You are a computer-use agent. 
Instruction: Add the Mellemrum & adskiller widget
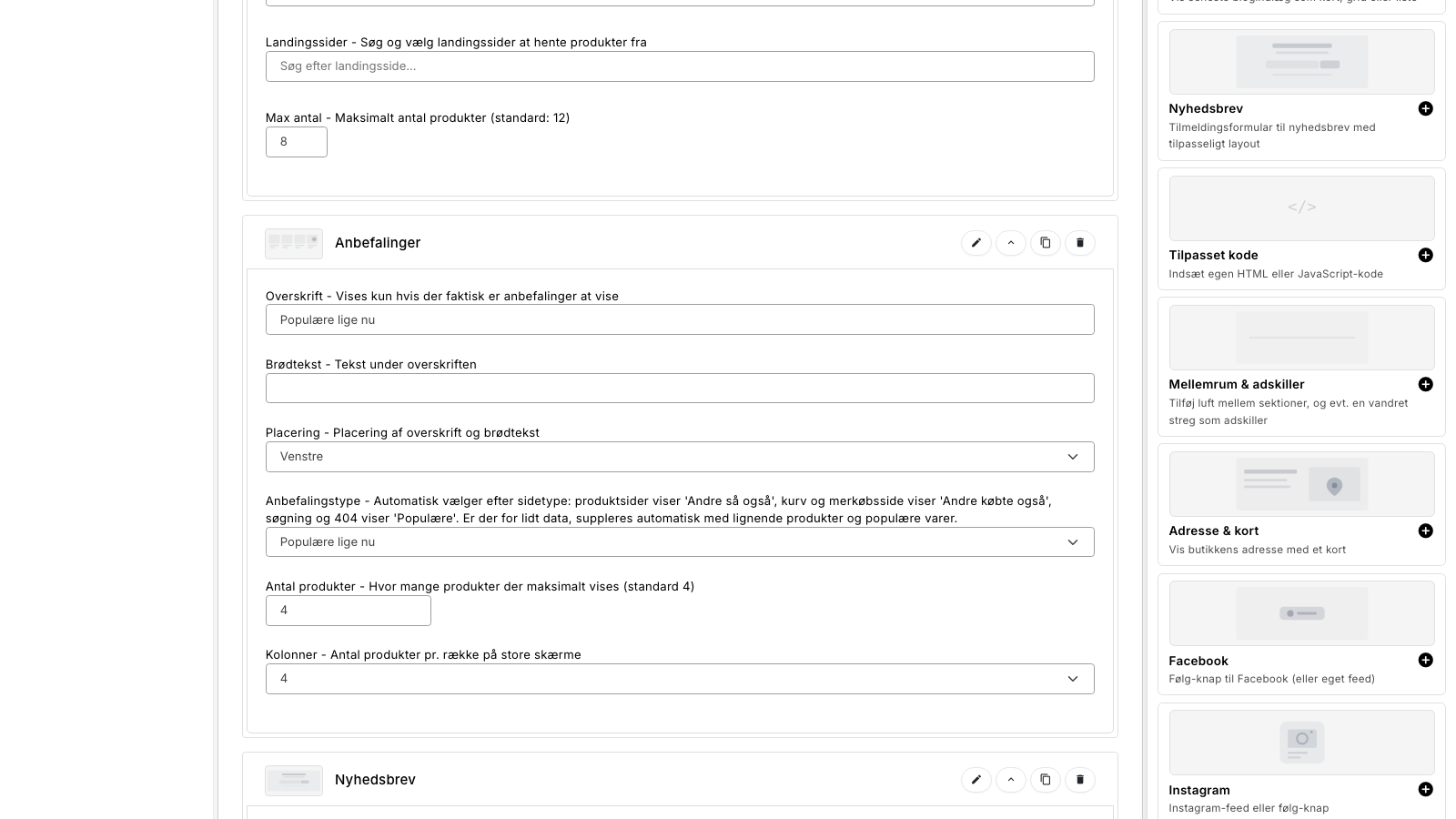click(x=1426, y=384)
